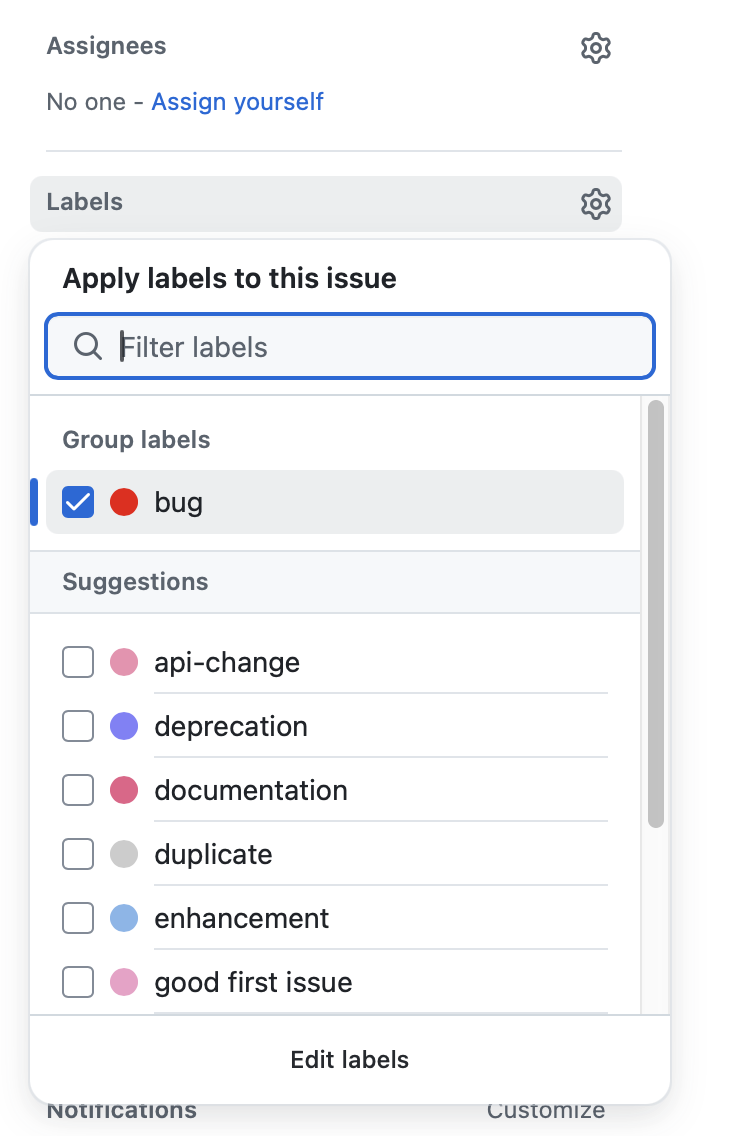Select the documentation label row text
The width and height of the screenshot is (730, 1136).
[251, 790]
